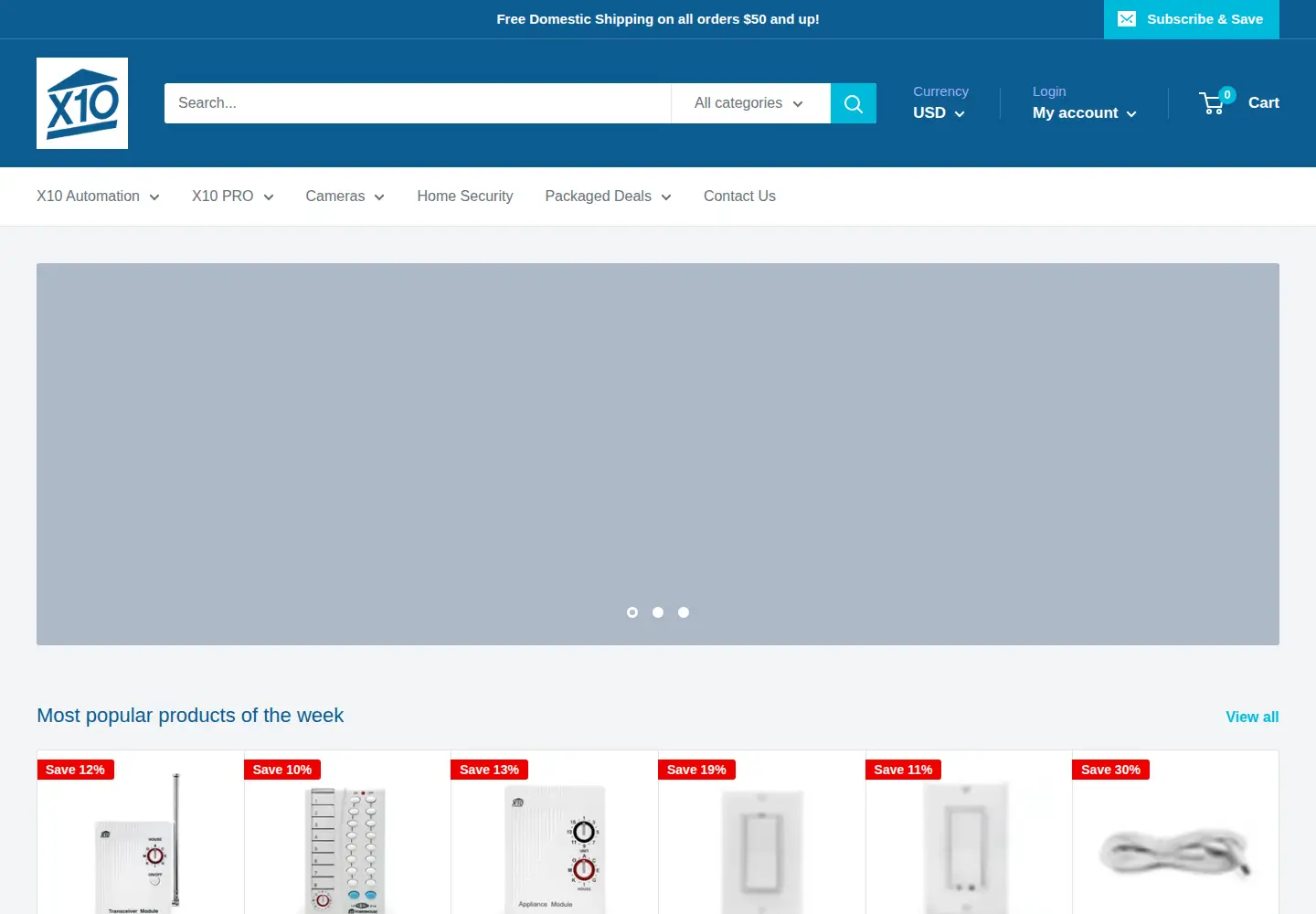The height and width of the screenshot is (914, 1316).
Task: Expand the Cameras menu
Action: [345, 197]
